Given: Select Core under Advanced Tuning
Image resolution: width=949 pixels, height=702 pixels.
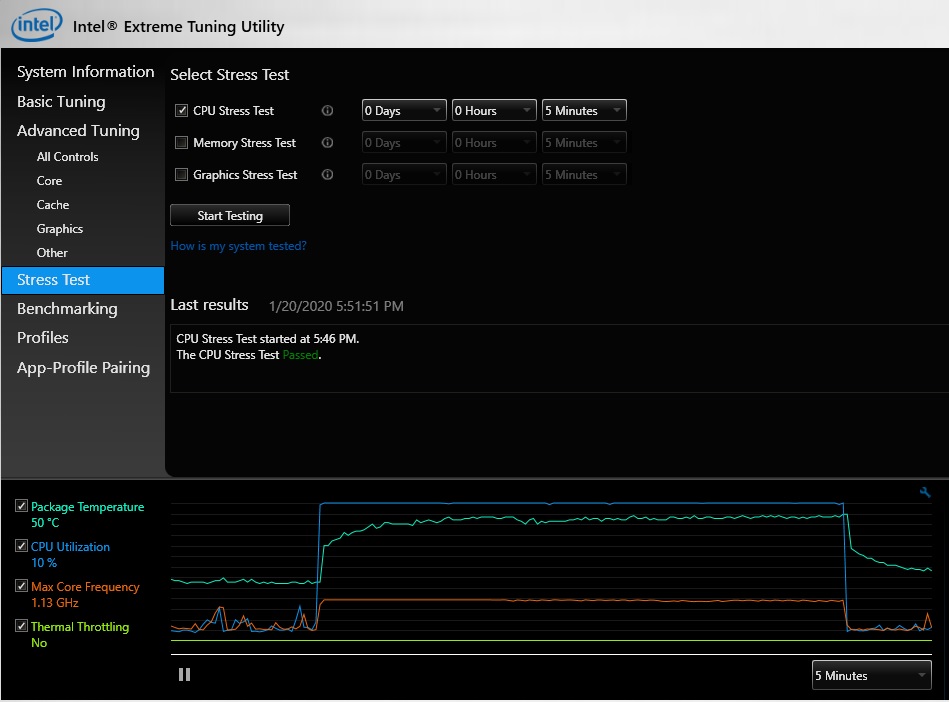Looking at the screenshot, I should coord(49,181).
